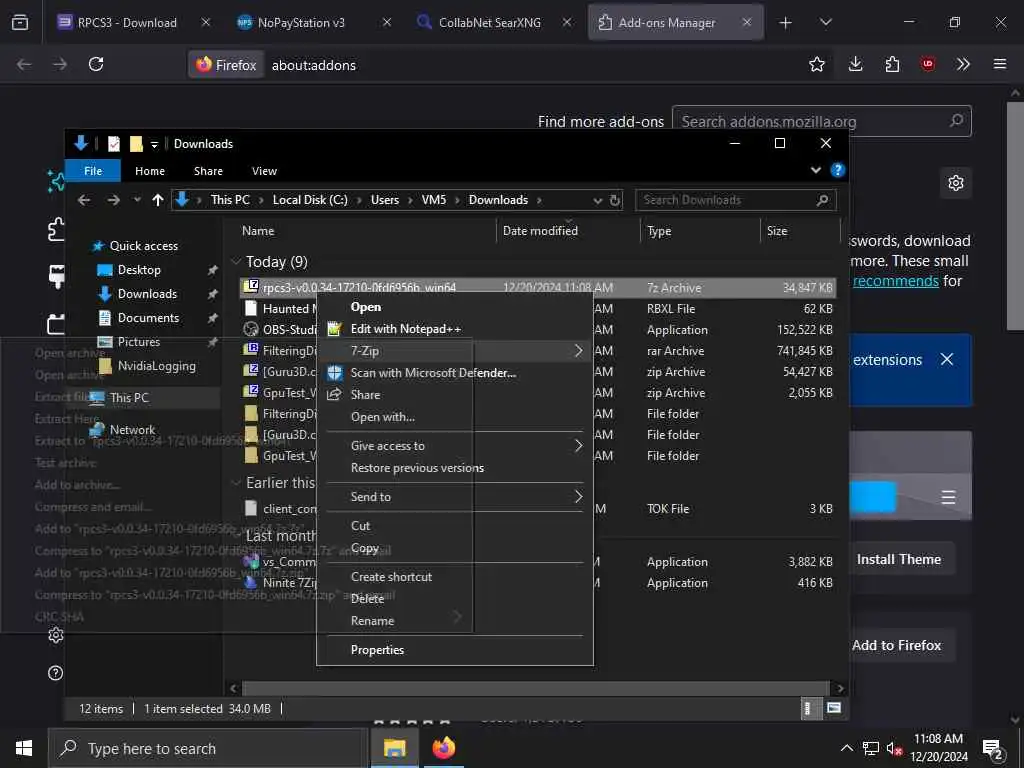1024x768 pixels.
Task: Click New folder icon in title bar
Action: point(136,144)
